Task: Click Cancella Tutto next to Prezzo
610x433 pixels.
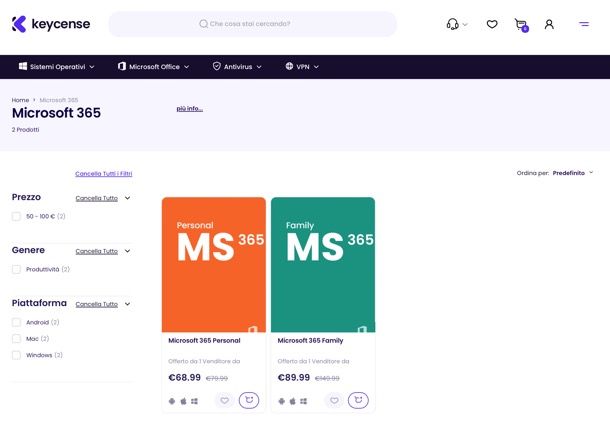Action: click(96, 198)
